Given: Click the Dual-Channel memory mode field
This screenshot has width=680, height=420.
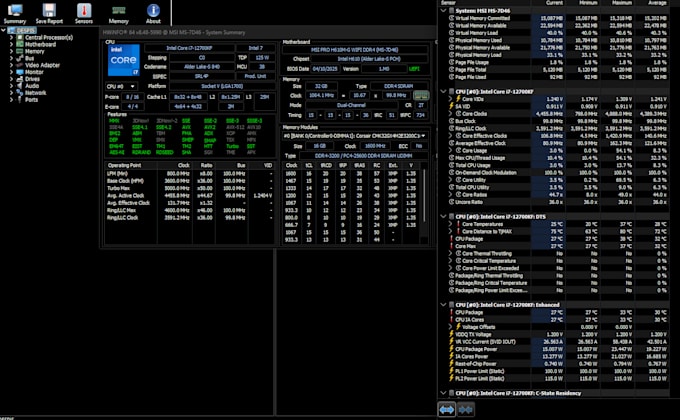Looking at the screenshot, I should pos(351,105).
